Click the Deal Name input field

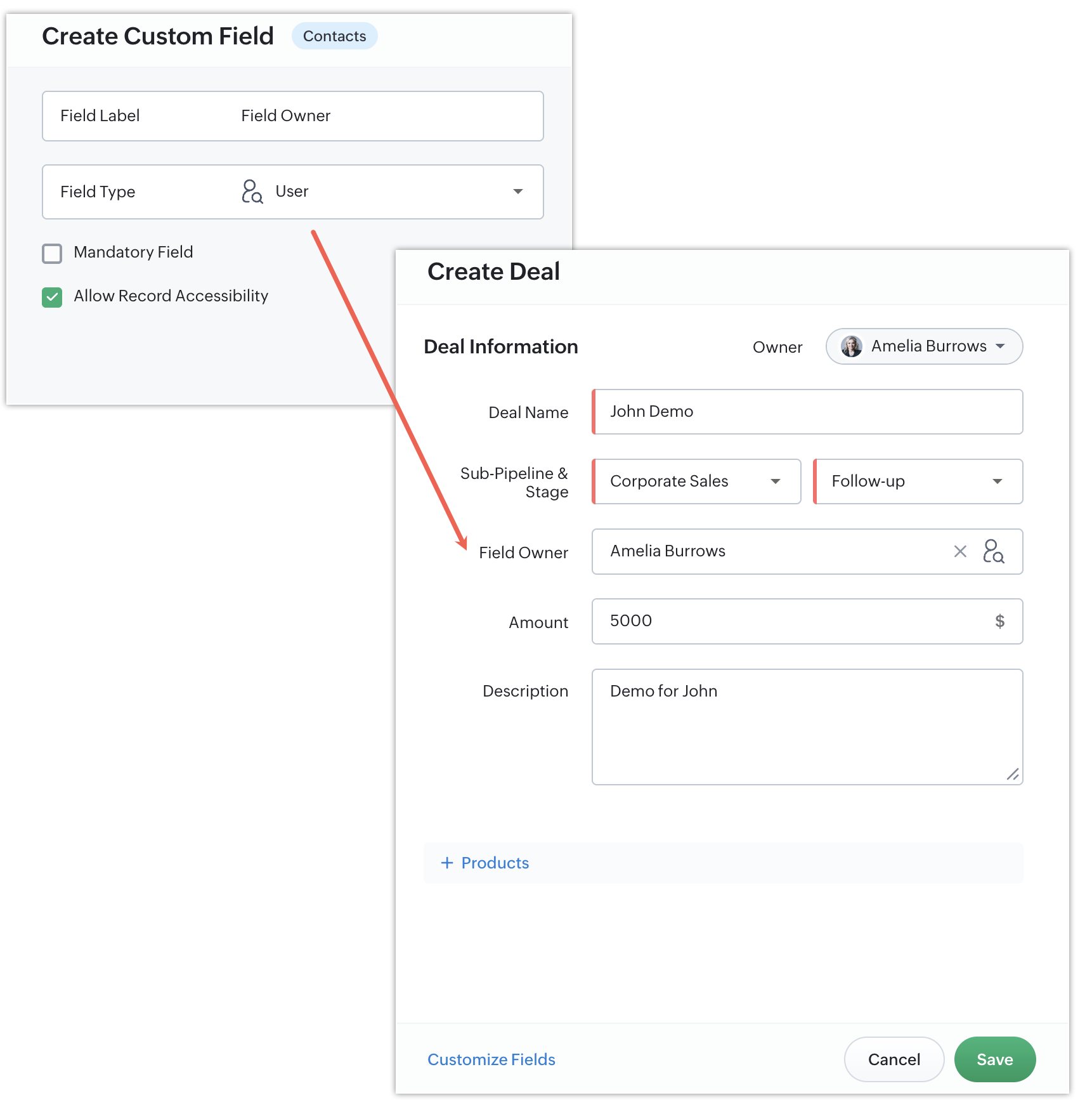807,412
